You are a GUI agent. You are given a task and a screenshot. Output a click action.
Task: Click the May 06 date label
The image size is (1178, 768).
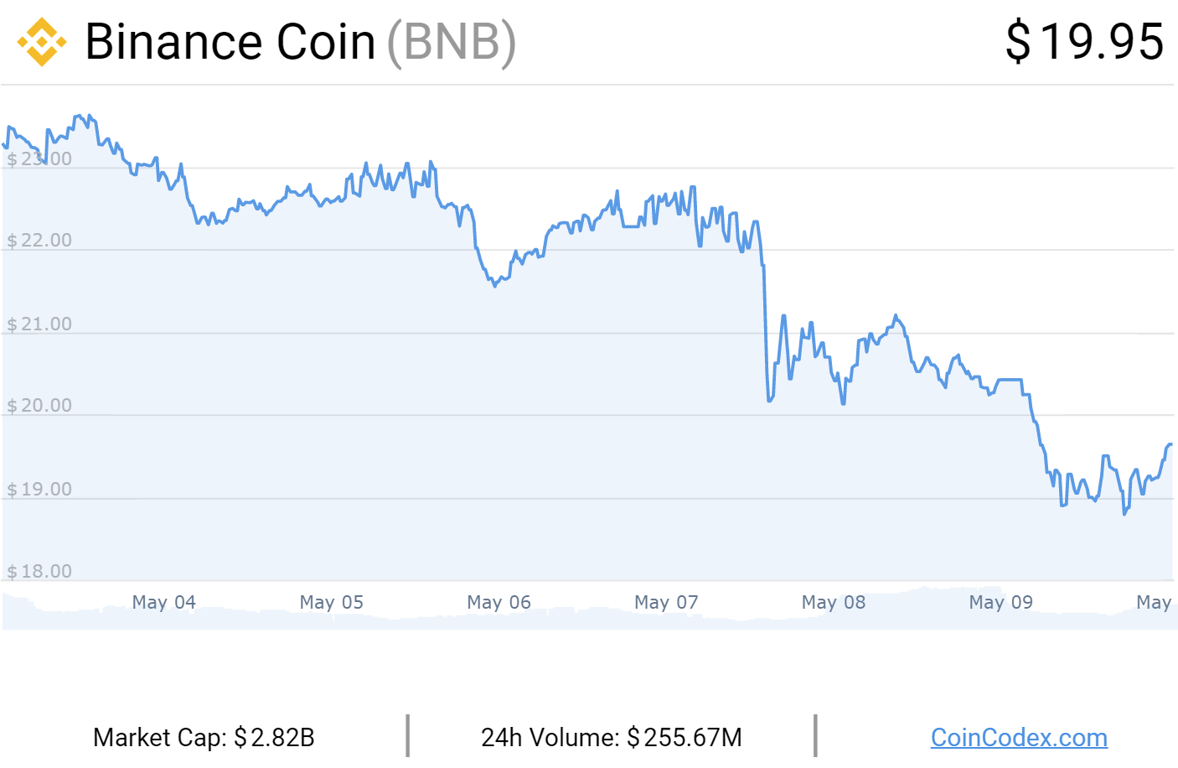498,602
